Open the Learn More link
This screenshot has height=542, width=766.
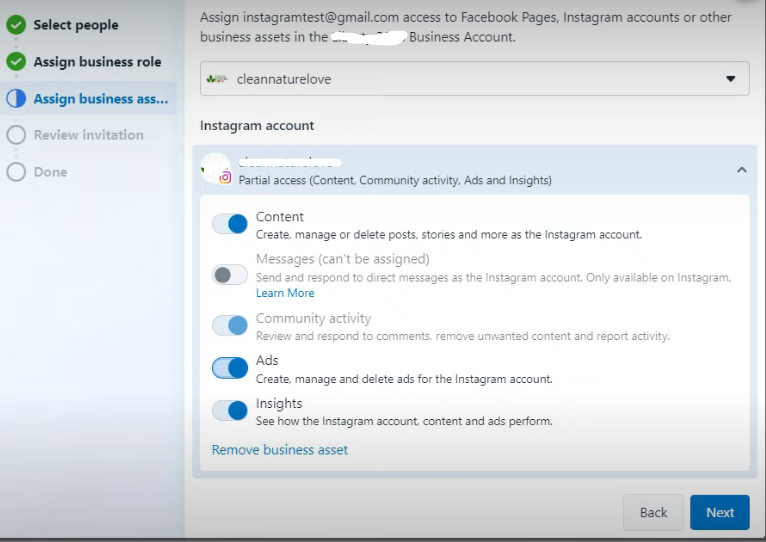(x=285, y=293)
